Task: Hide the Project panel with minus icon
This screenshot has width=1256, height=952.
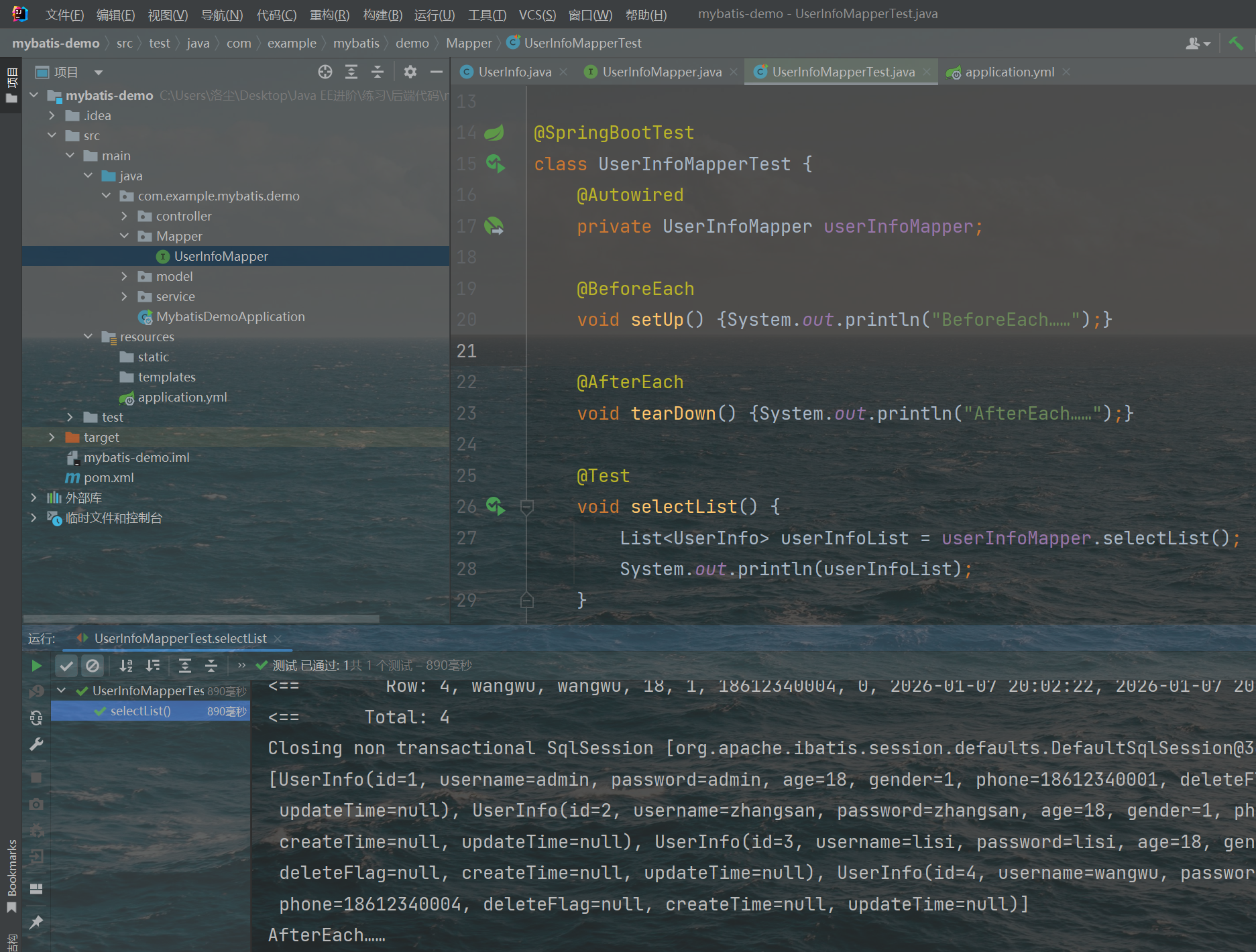Action: click(437, 72)
